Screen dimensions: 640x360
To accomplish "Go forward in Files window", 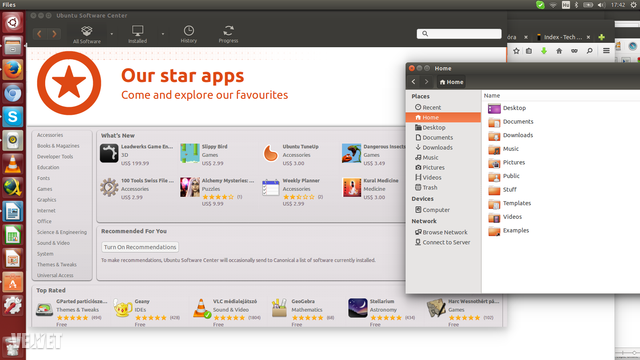I will click(x=427, y=82).
